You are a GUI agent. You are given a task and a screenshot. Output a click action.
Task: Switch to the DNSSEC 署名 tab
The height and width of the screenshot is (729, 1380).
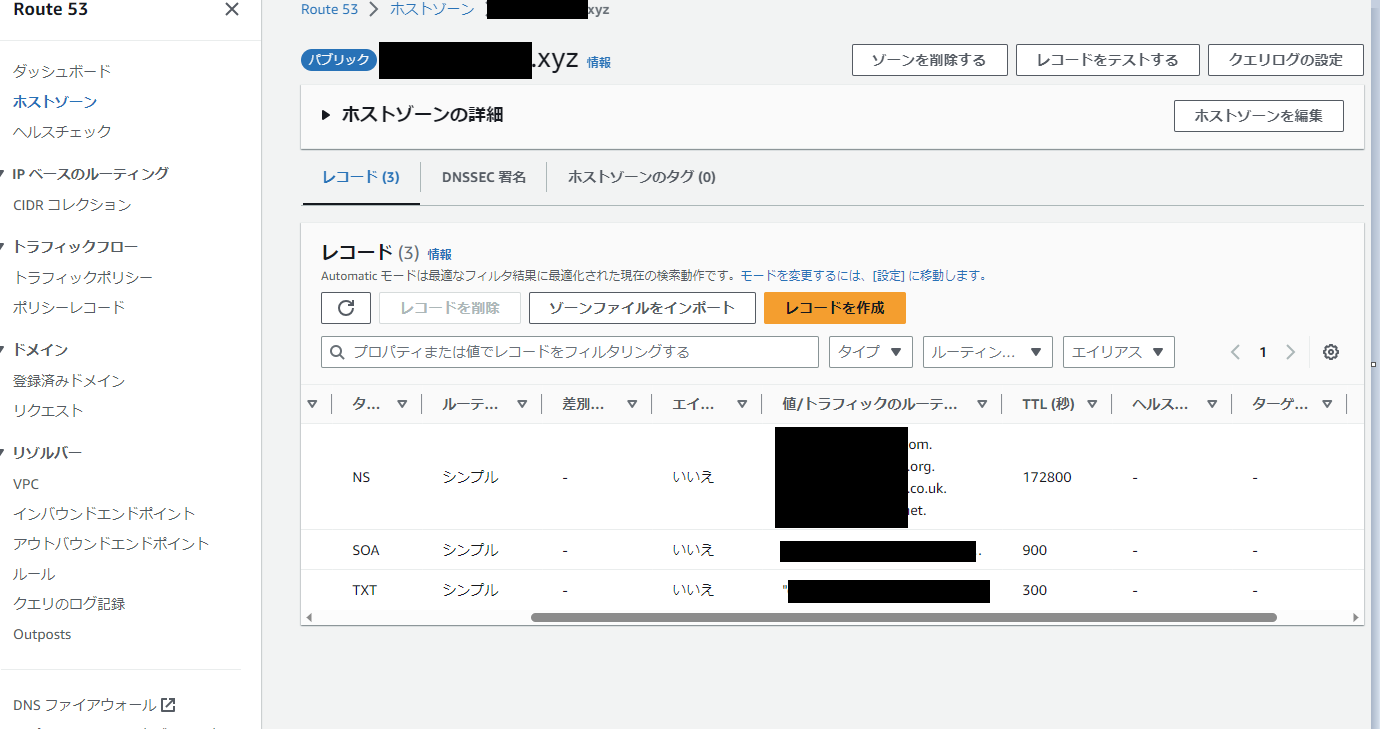[x=484, y=177]
